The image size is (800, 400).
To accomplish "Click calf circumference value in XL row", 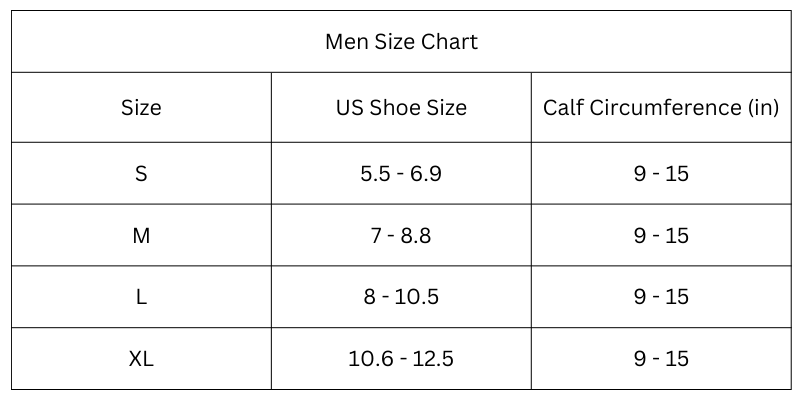I will [x=661, y=359].
